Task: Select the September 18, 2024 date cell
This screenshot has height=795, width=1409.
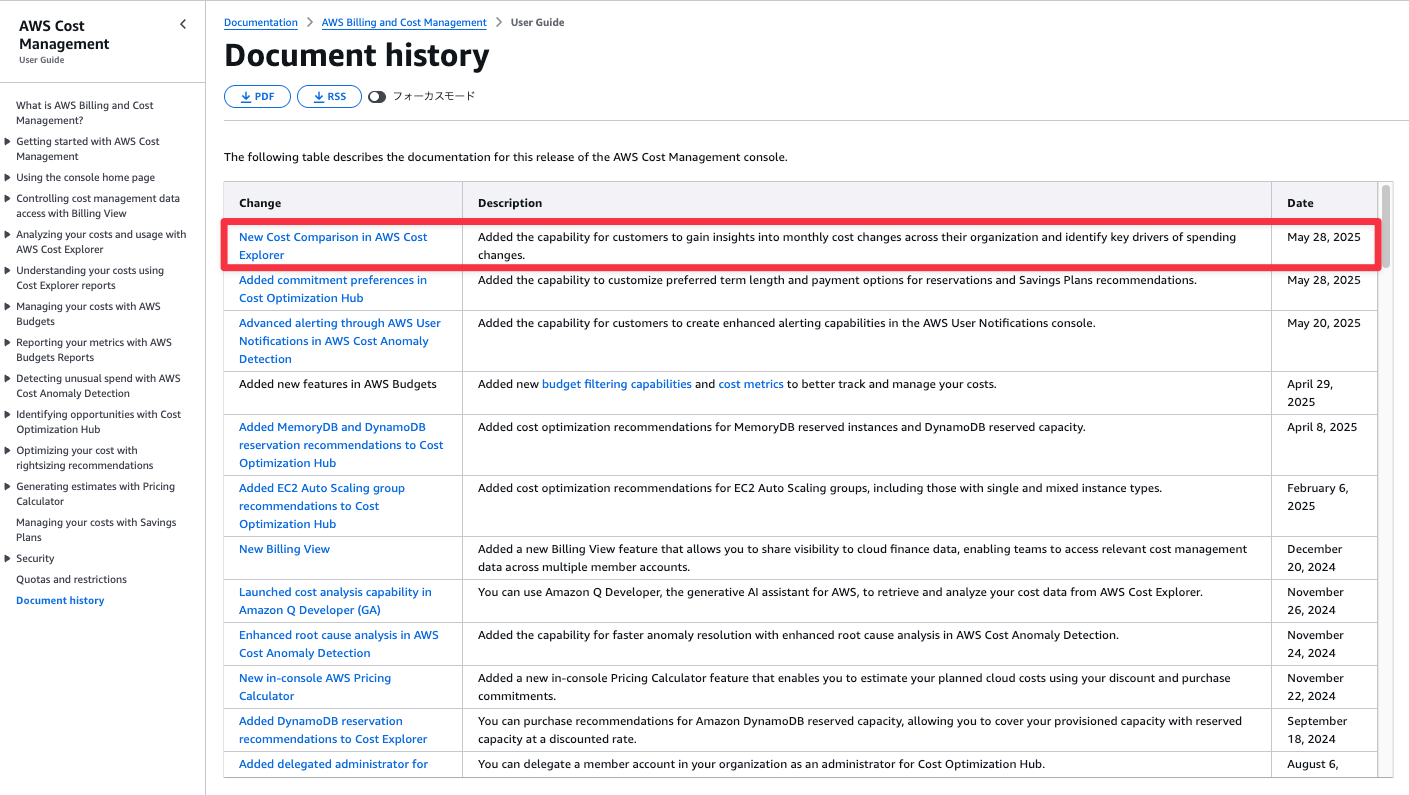Action: [1324, 730]
